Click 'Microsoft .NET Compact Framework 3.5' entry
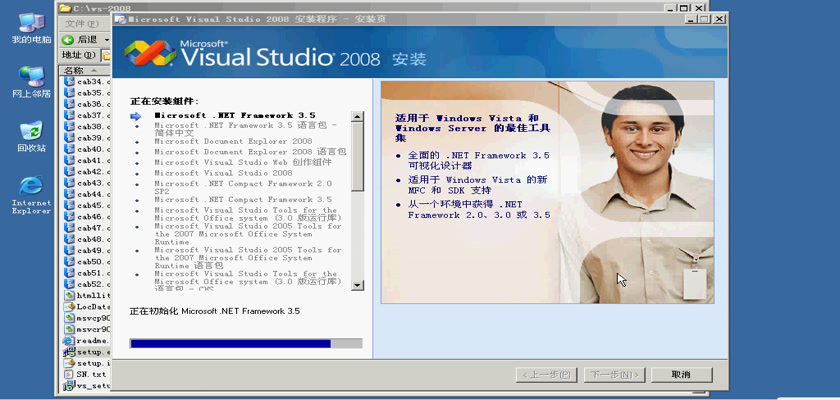This screenshot has width=840, height=400. click(243, 199)
